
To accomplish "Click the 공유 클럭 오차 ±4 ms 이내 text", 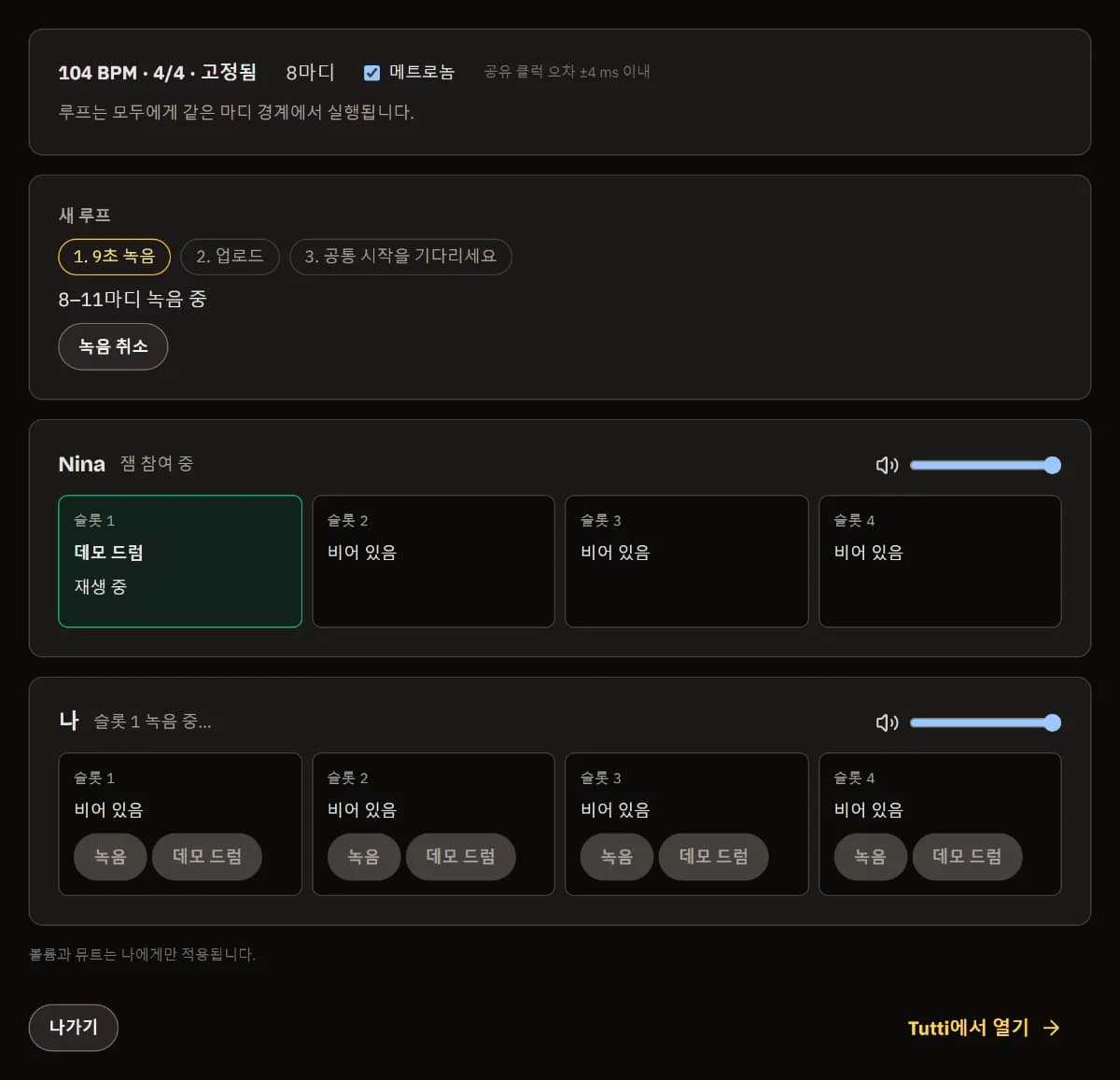I will (567, 72).
